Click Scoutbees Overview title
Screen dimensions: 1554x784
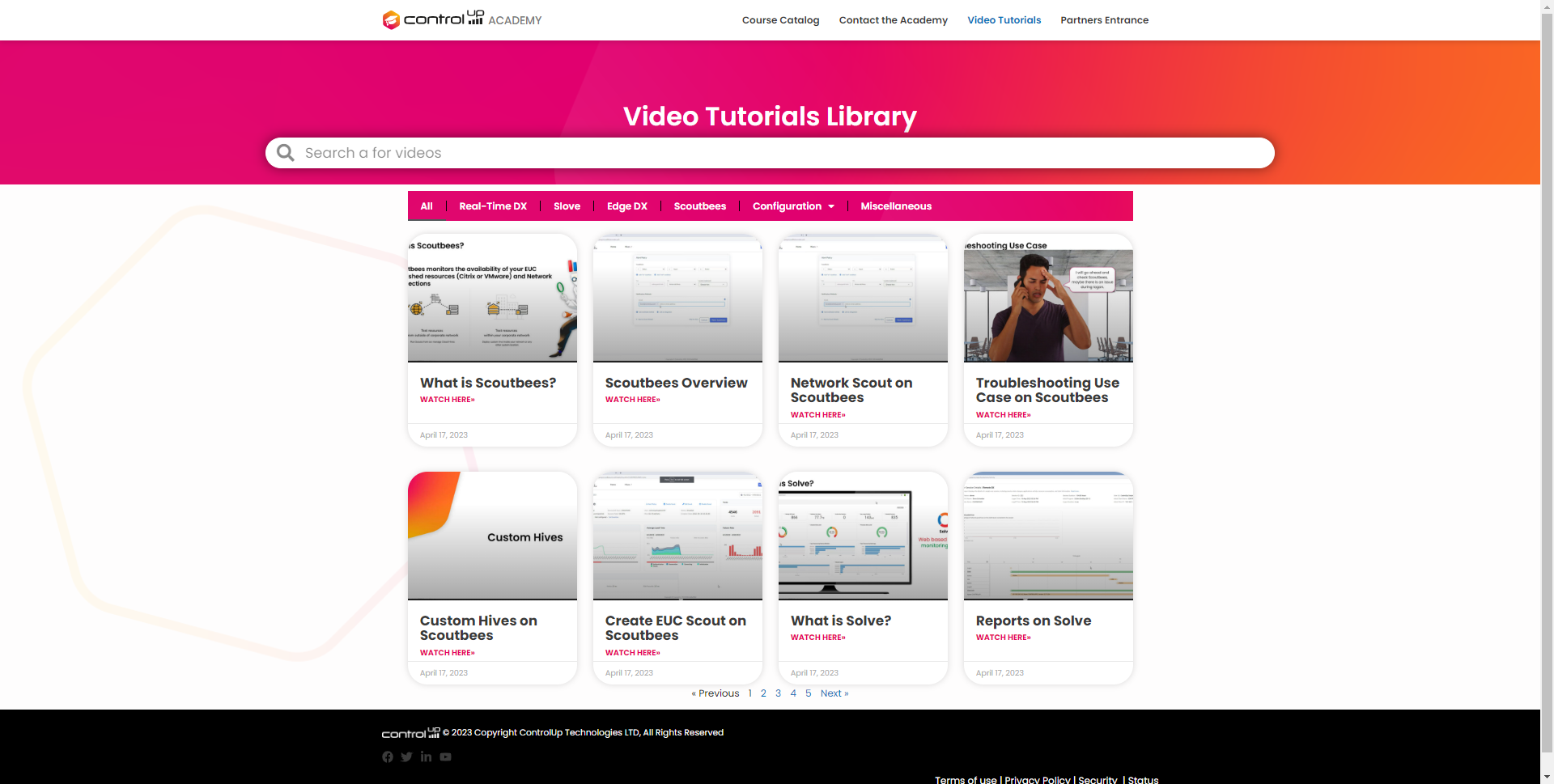[x=676, y=383]
